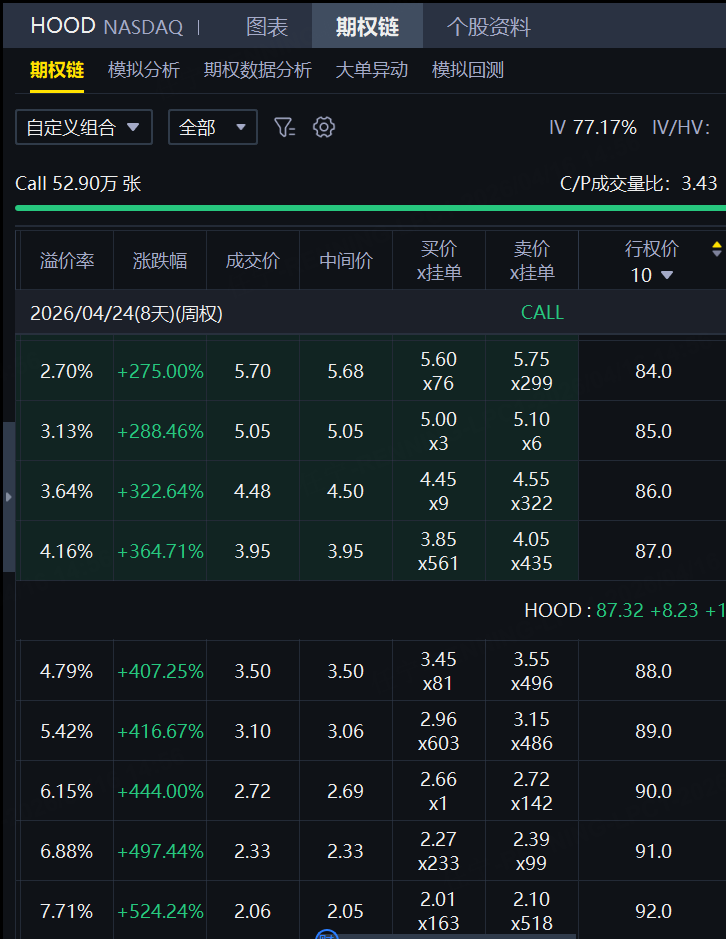726x939 pixels.
Task: Sort by 涨跌幅 column header
Action: click(x=160, y=261)
